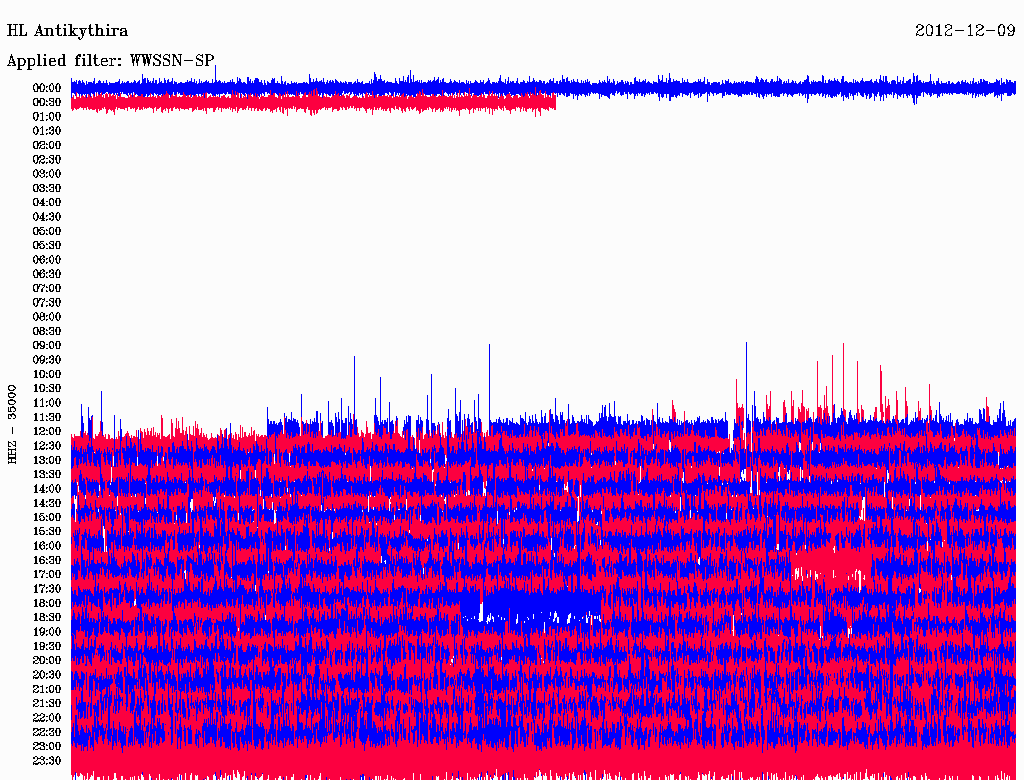The width and height of the screenshot is (1024, 780).
Task: Select the 06:00 time label
Action: coord(47,259)
